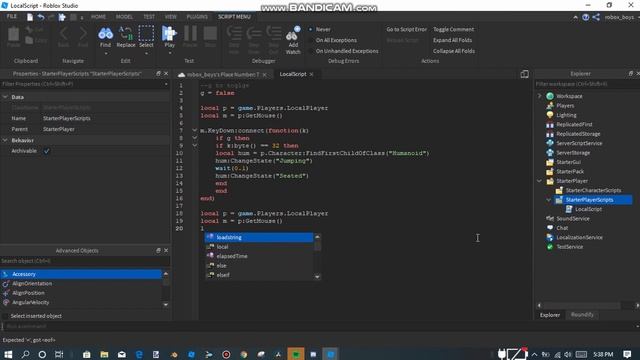The width and height of the screenshot is (640, 360).
Task: Select ReplicatedStorage in Explorer
Action: (578, 134)
